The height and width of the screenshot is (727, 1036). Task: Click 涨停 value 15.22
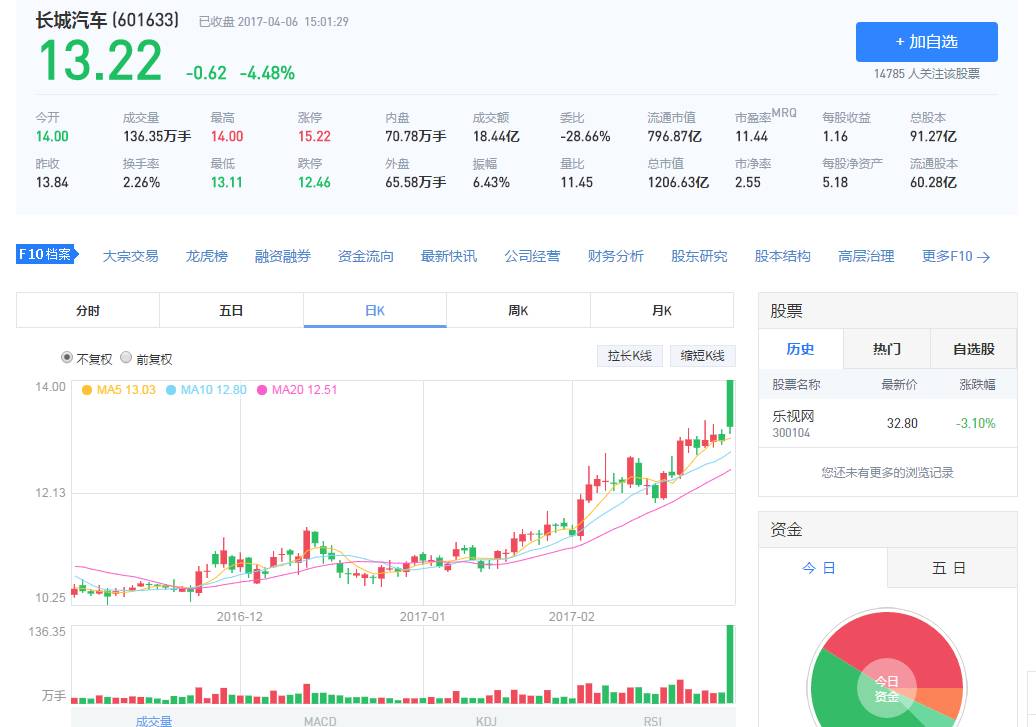(x=314, y=136)
